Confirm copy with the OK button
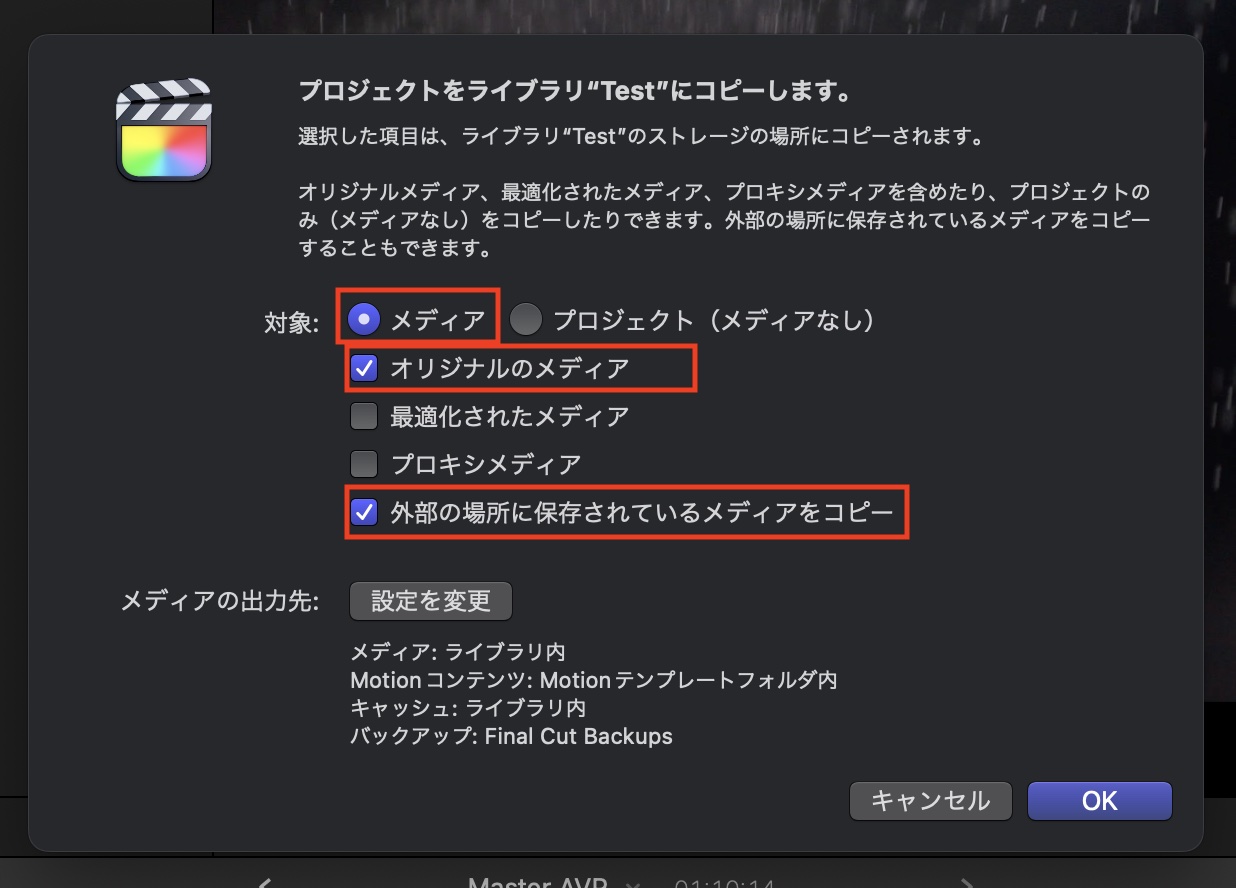 pyautogui.click(x=1100, y=801)
